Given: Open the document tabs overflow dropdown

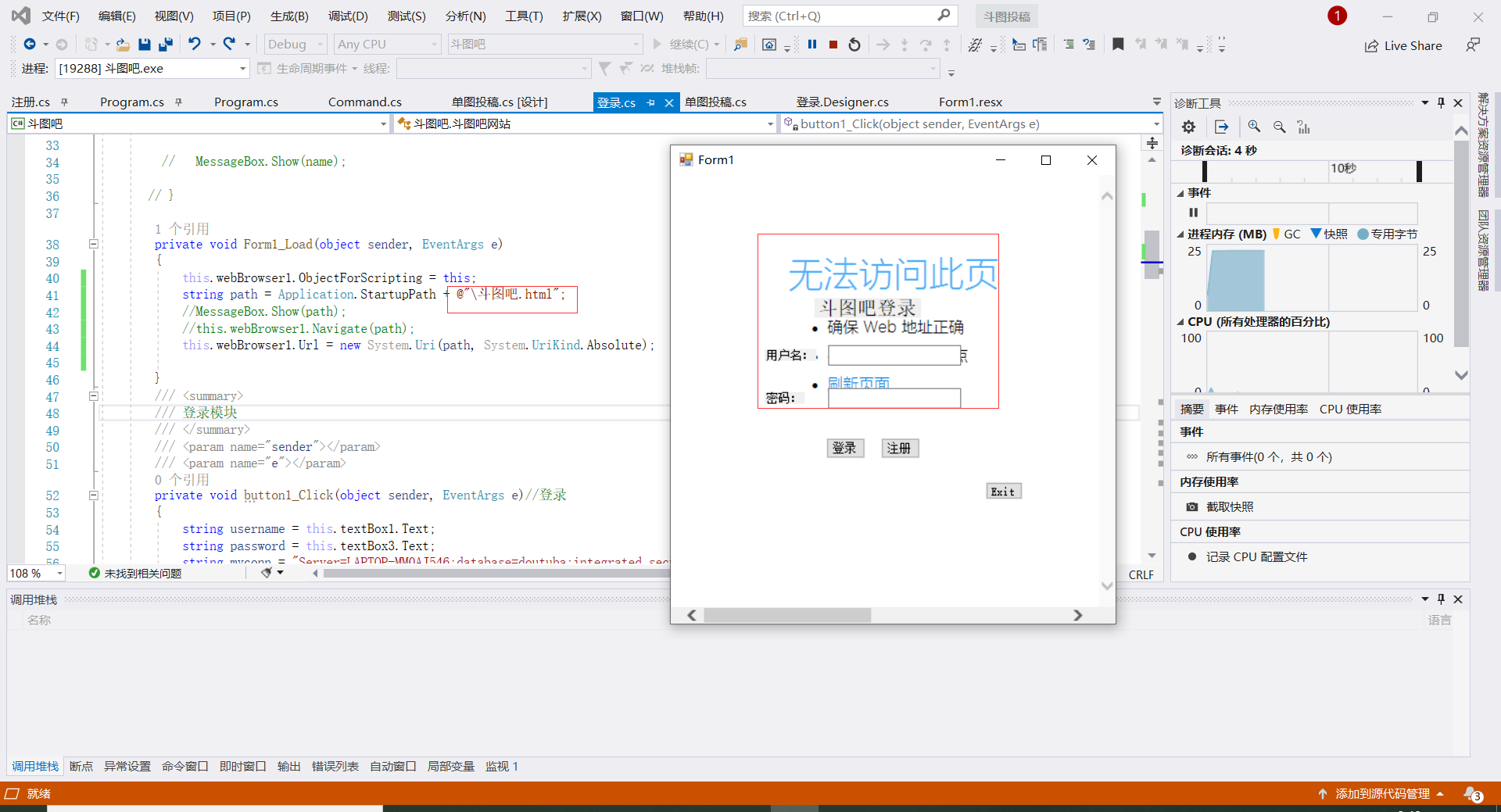Looking at the screenshot, I should tap(1156, 102).
